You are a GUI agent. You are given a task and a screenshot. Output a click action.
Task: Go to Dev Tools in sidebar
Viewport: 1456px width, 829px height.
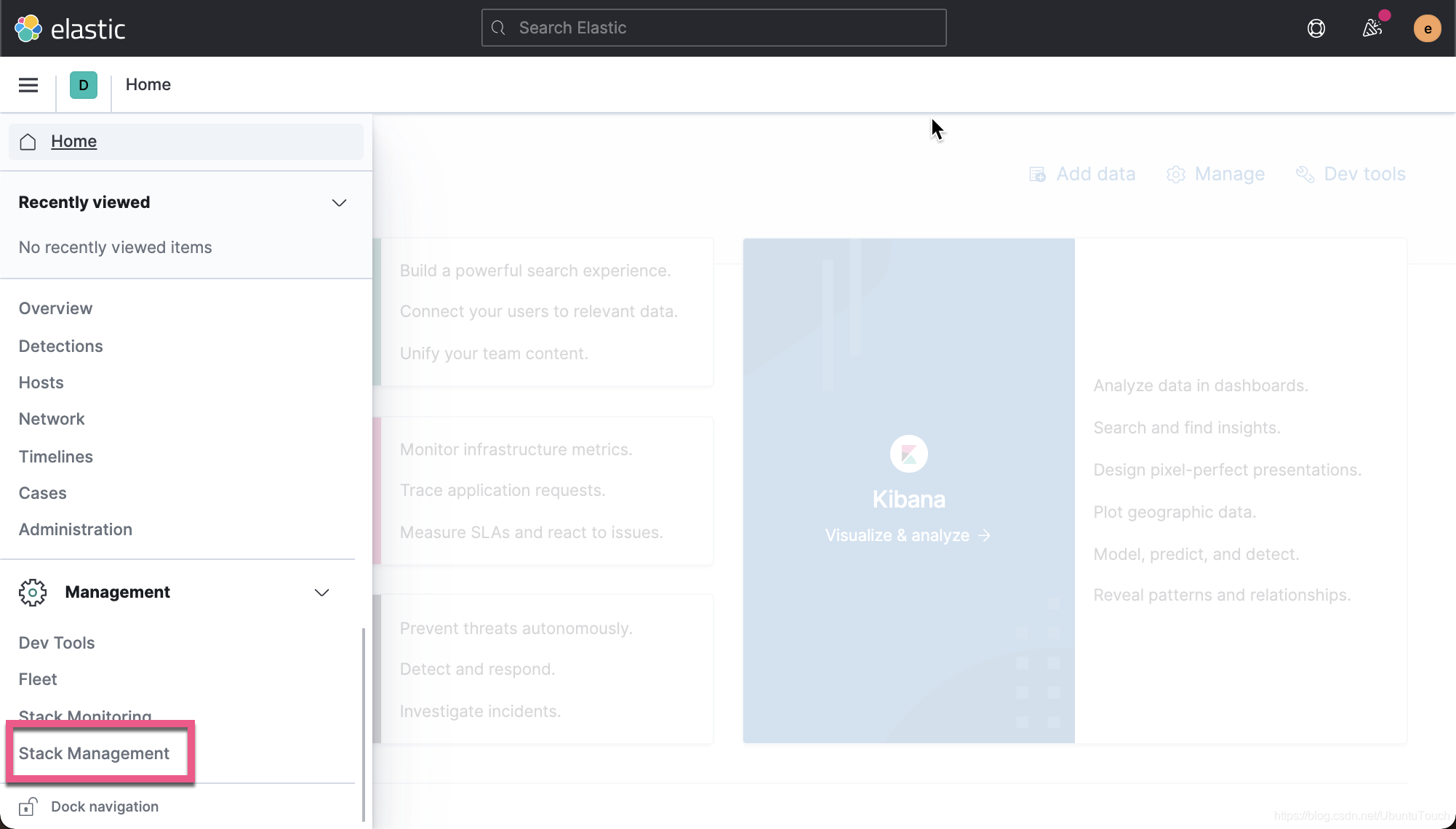57,643
